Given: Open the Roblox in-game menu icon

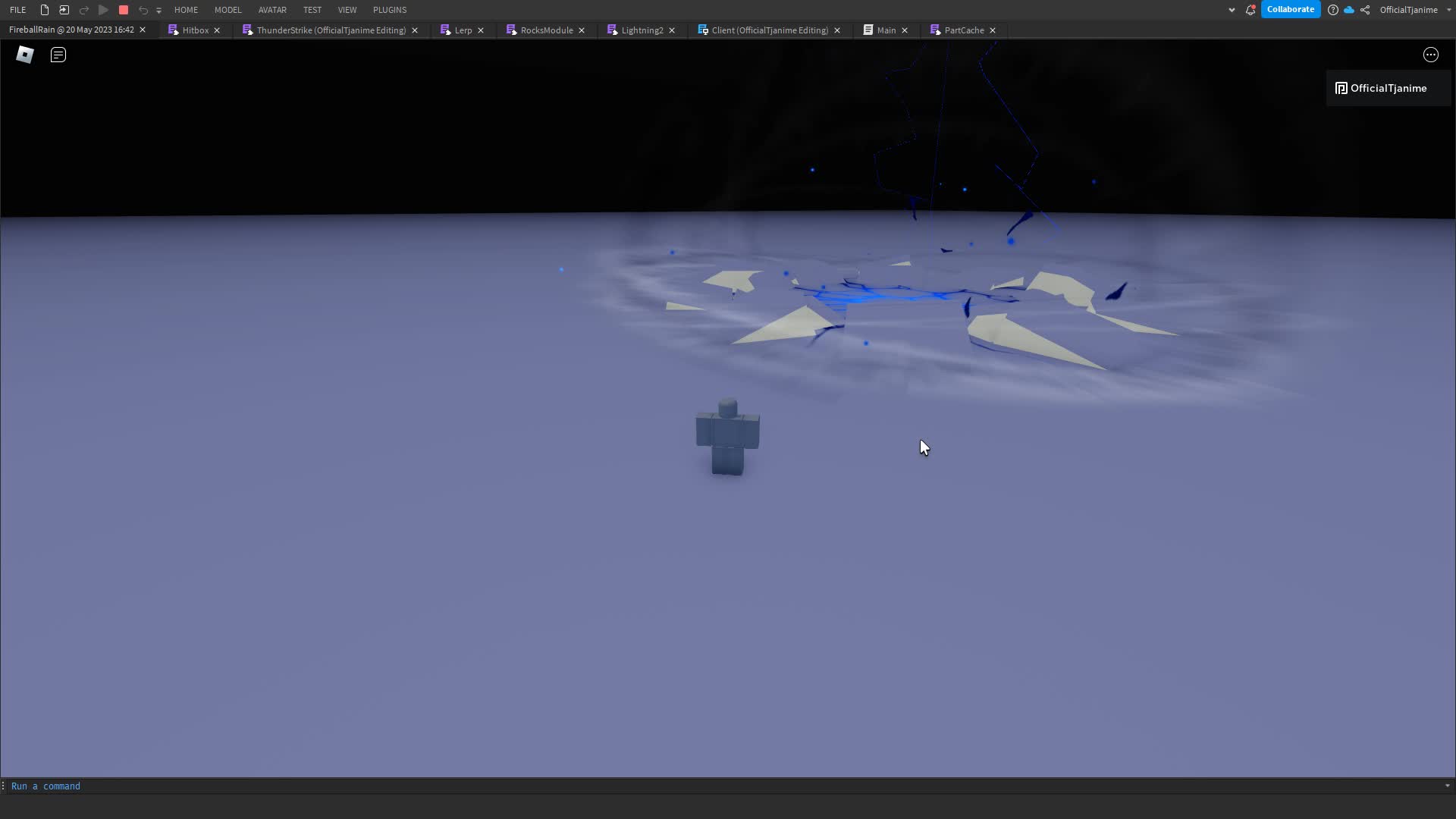Looking at the screenshot, I should pyautogui.click(x=25, y=55).
